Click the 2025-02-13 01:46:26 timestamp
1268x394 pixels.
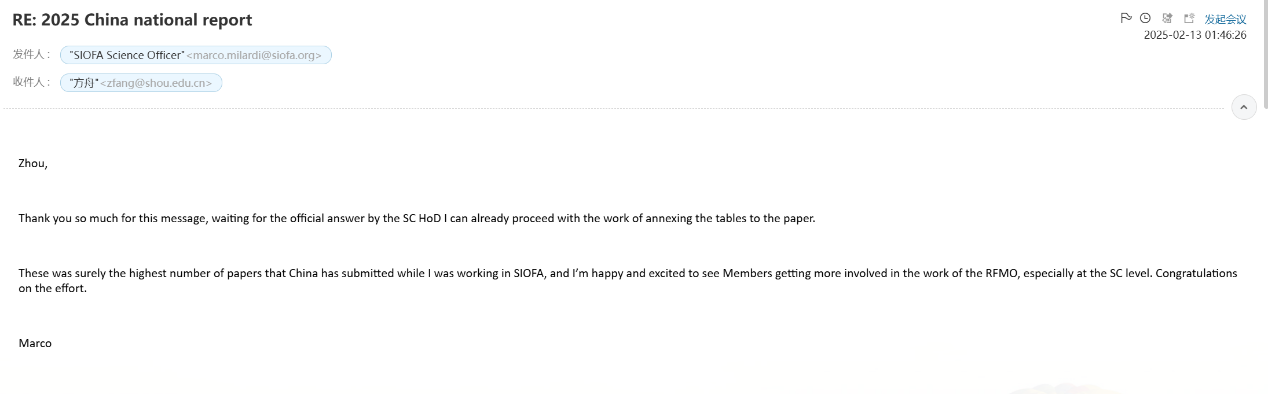tap(1195, 35)
